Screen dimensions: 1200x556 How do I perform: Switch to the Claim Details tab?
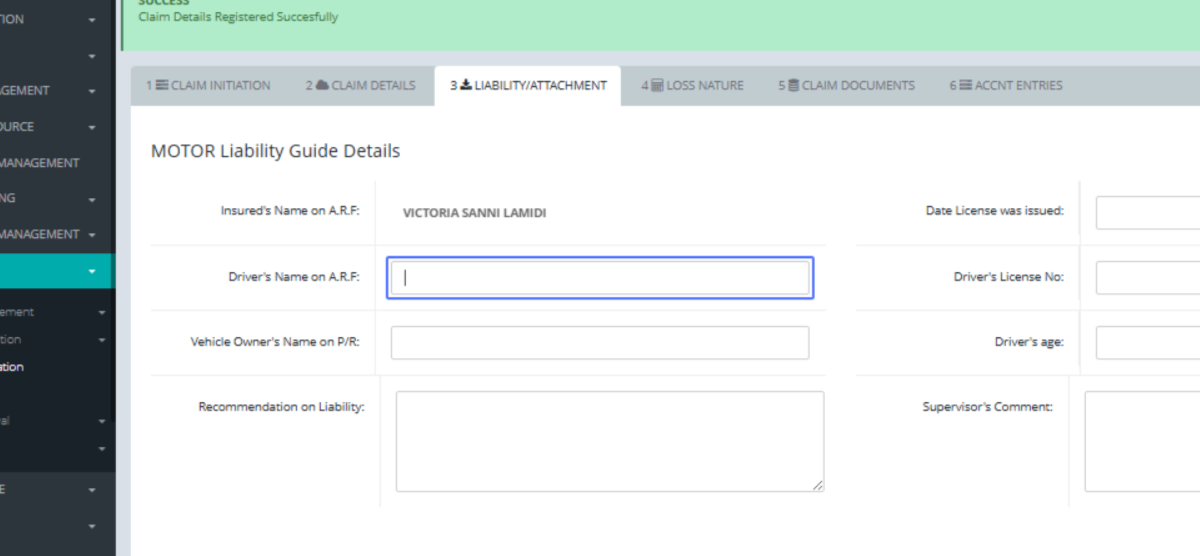(x=360, y=86)
